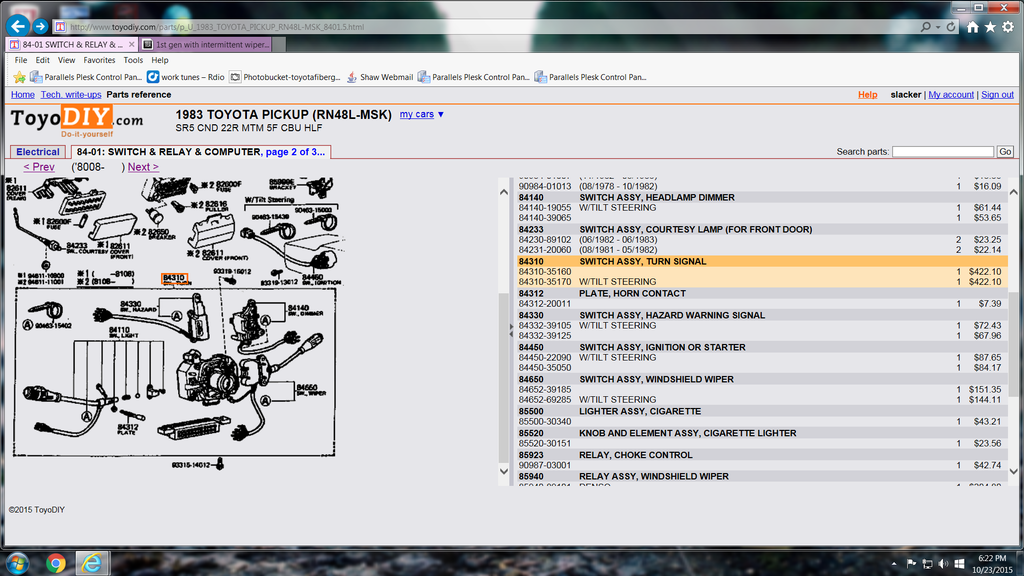Image resolution: width=1024 pixels, height=576 pixels.
Task: Select the 84330 HAZARD WARNING SIGNAL row
Action: pyautogui.click(x=761, y=315)
